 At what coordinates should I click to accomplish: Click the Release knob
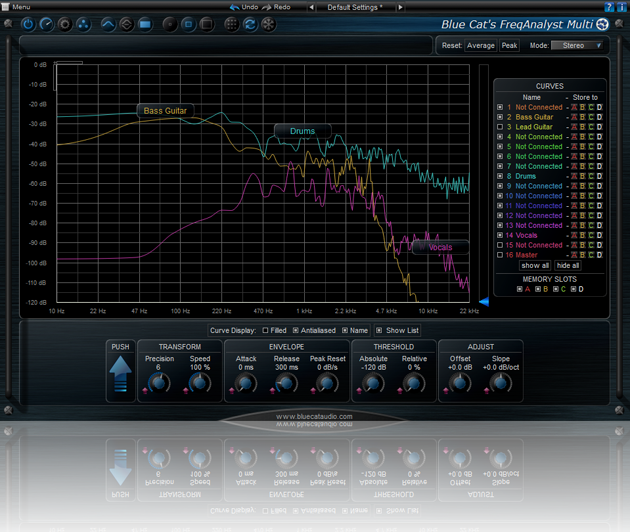tap(286, 383)
